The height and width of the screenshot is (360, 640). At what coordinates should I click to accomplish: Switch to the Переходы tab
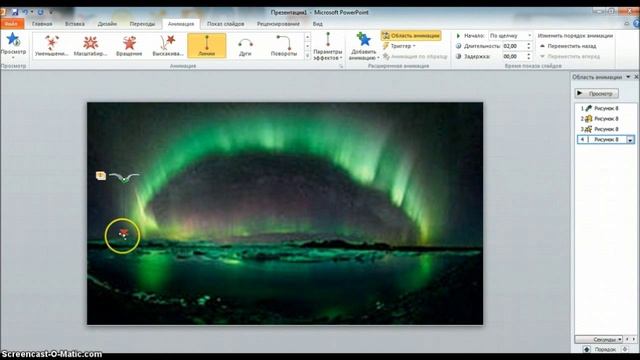click(142, 24)
